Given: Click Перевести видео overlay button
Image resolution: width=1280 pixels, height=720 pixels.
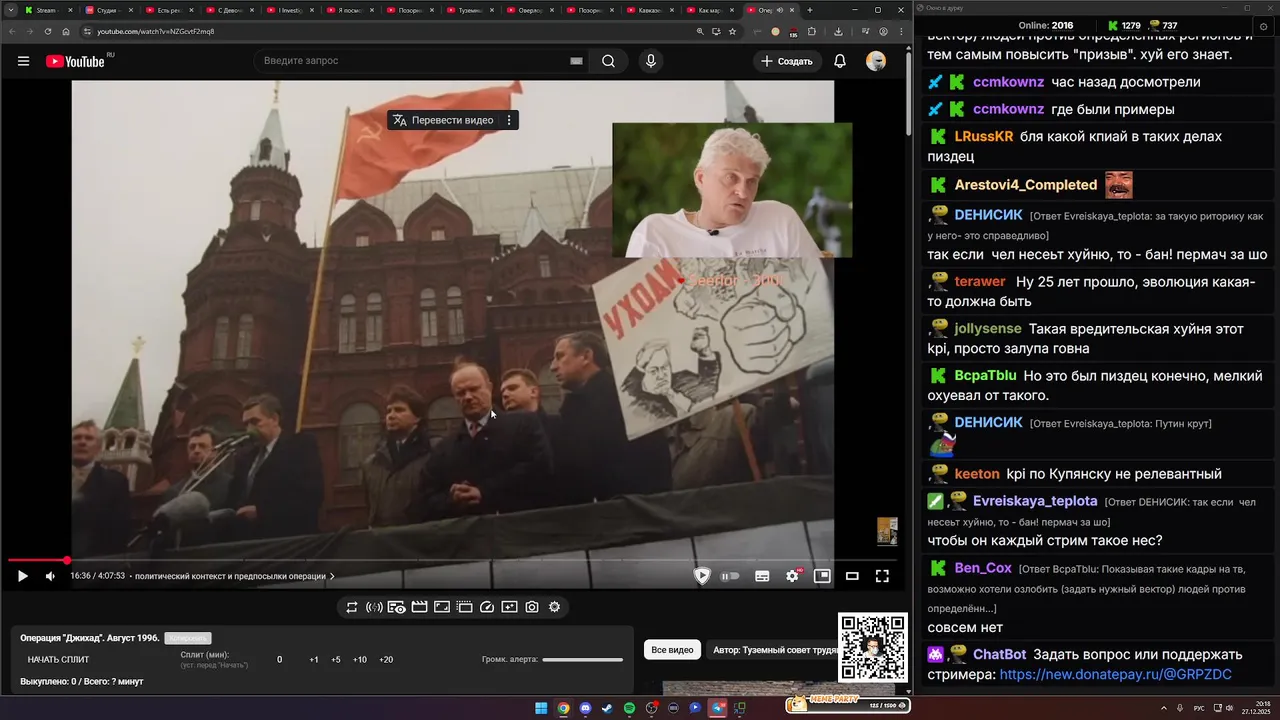Looking at the screenshot, I should (443, 120).
